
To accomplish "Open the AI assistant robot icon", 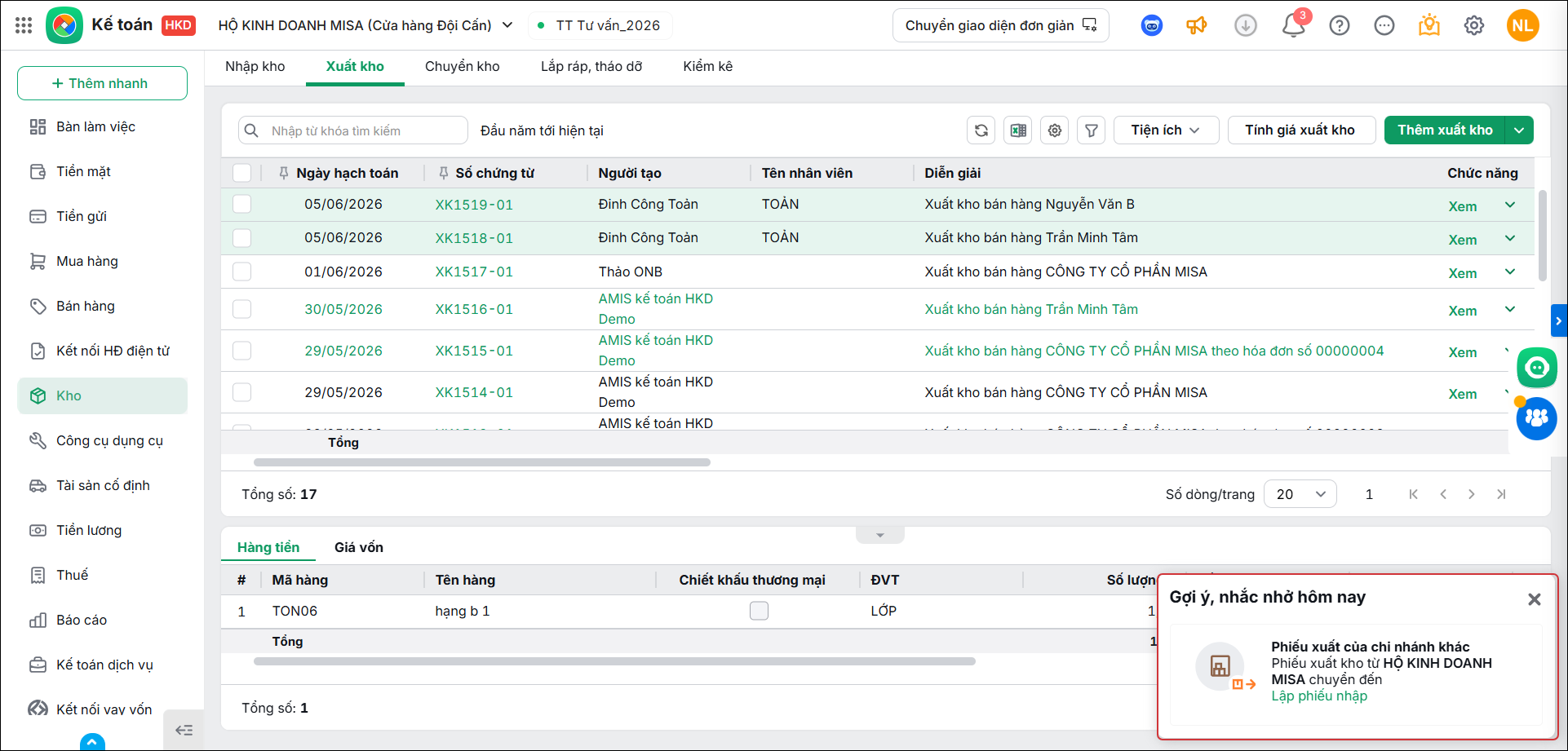I will click(1152, 26).
